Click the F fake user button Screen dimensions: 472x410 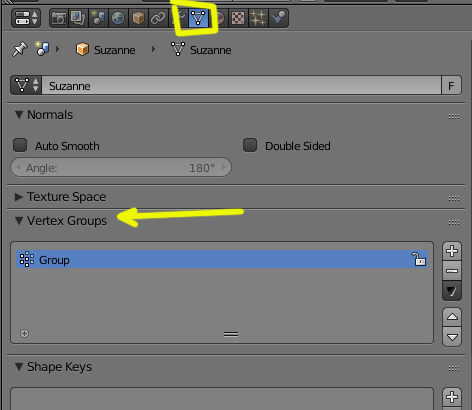pyautogui.click(x=451, y=85)
